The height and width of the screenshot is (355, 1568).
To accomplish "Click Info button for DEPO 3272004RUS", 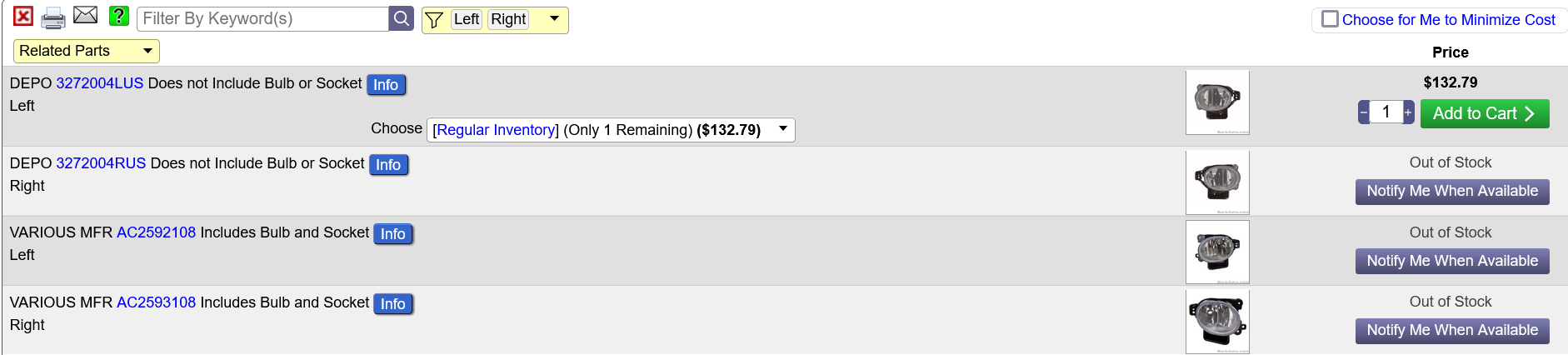I will (388, 165).
